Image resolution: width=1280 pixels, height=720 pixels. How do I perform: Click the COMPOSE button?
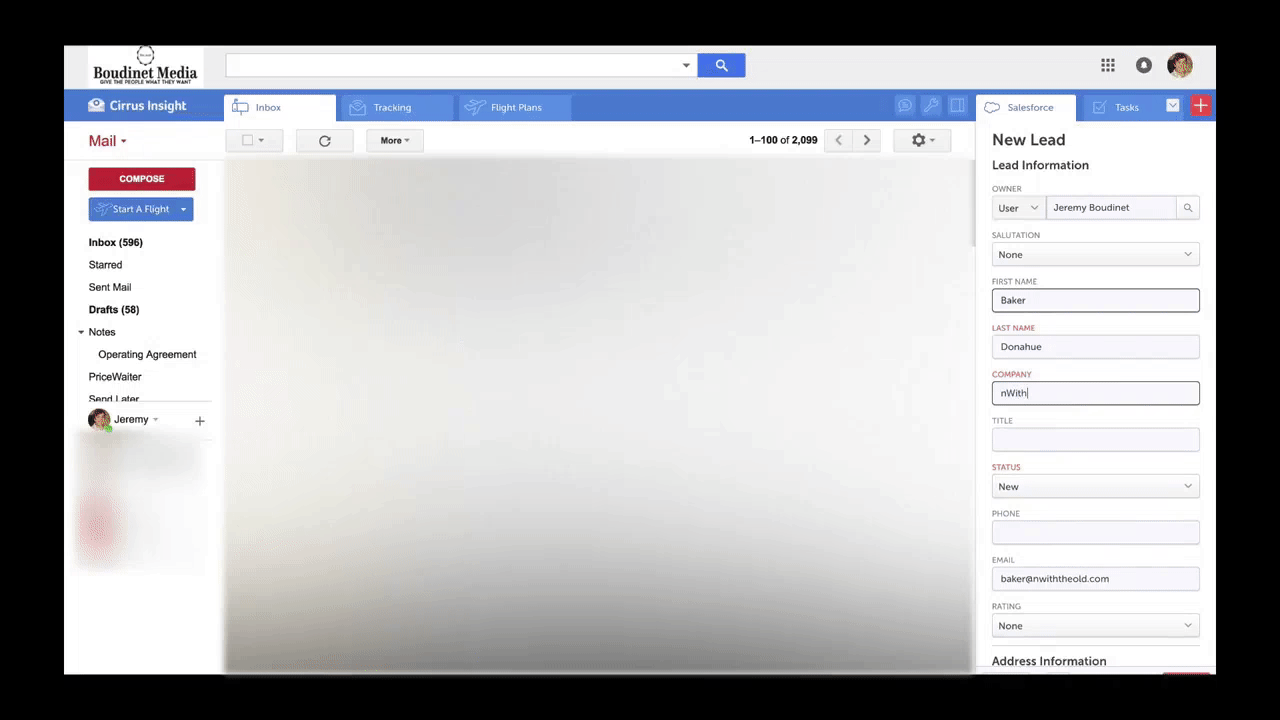coord(141,178)
